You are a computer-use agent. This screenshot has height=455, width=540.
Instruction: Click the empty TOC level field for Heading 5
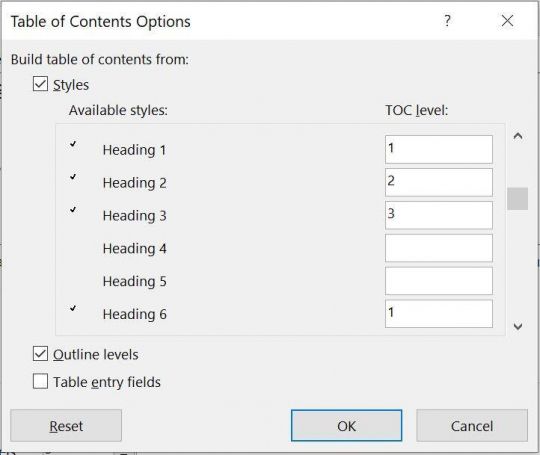click(x=439, y=281)
